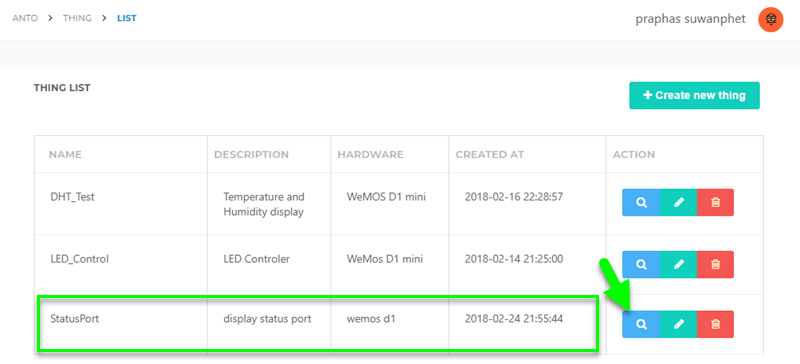Select the DHT_Test name cell
The image size is (800, 364).
(x=121, y=204)
